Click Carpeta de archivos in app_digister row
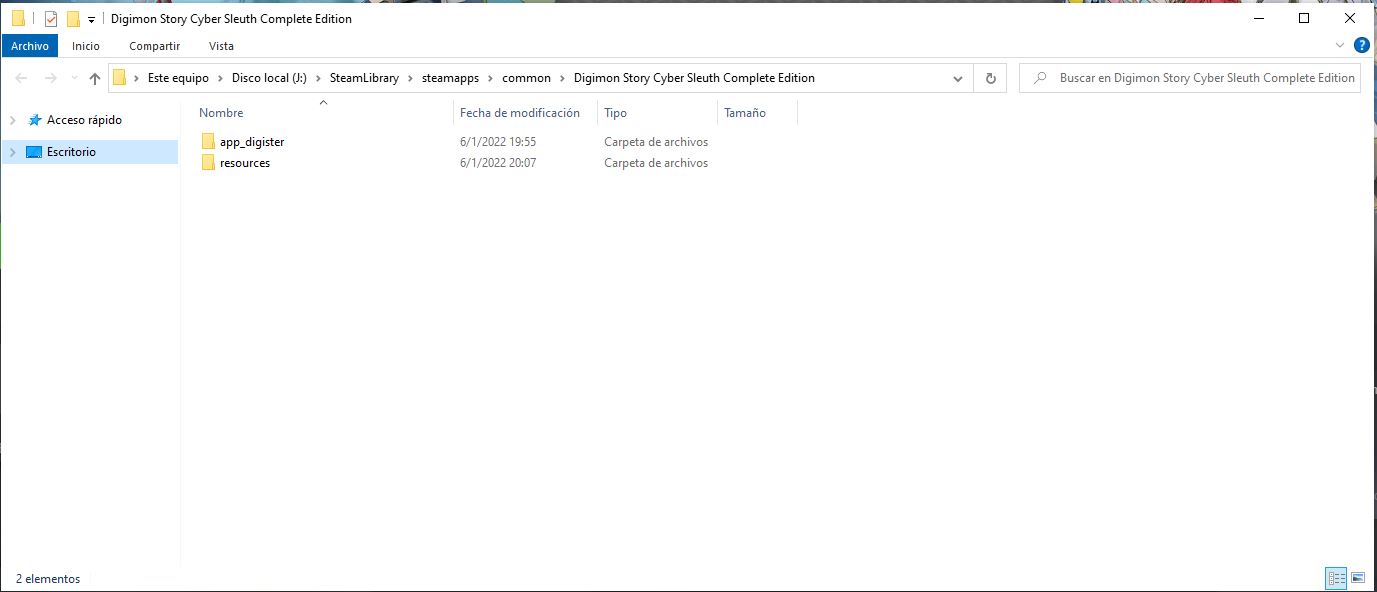Viewport: 1377px width, 592px height. click(656, 142)
